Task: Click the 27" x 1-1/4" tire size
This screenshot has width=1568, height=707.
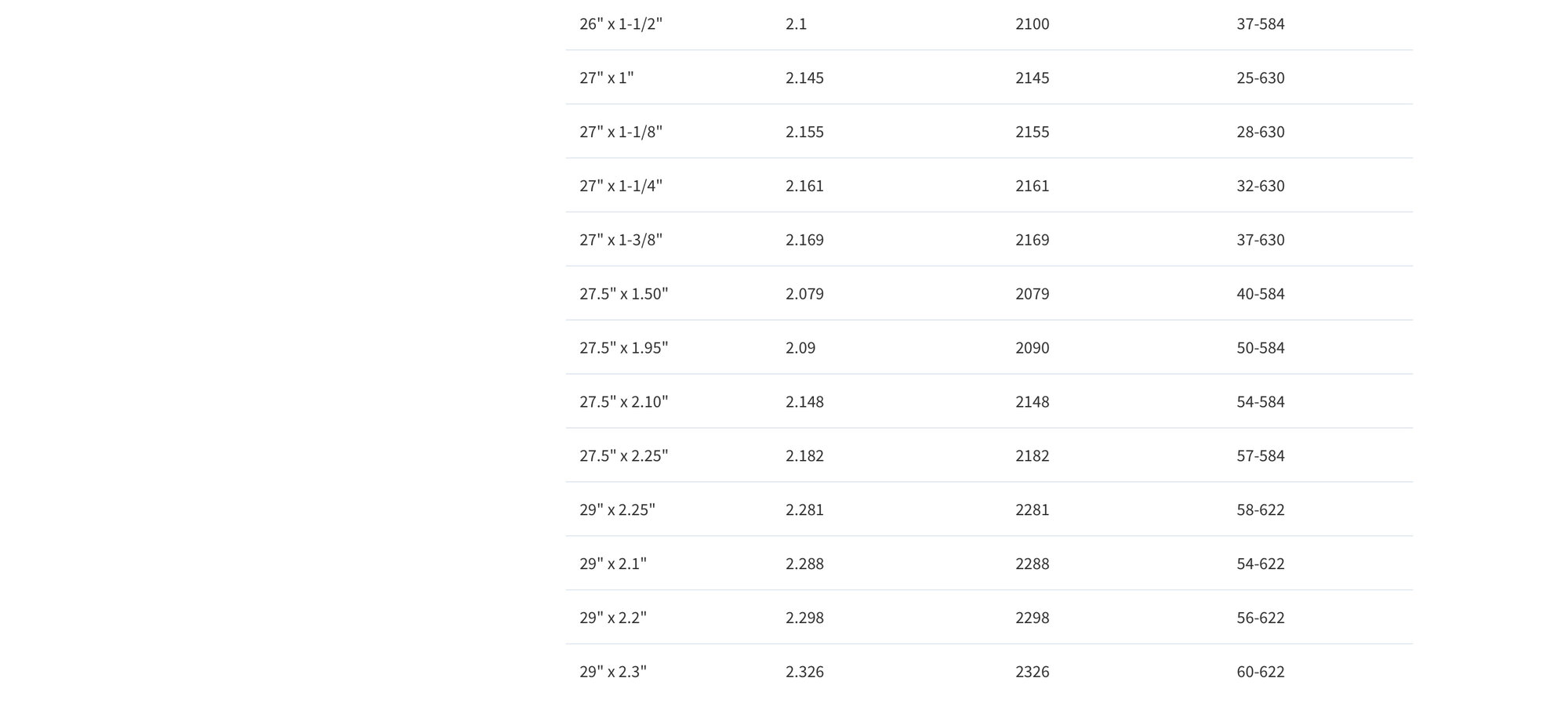Action: (x=621, y=186)
